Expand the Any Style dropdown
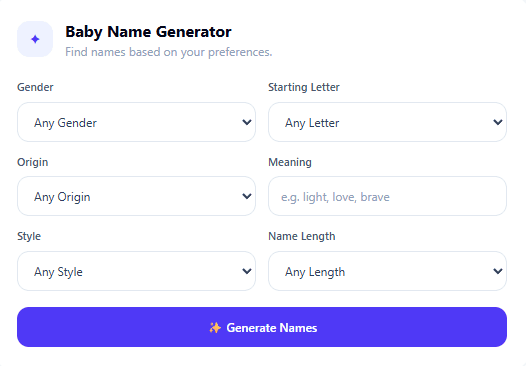 (x=136, y=271)
